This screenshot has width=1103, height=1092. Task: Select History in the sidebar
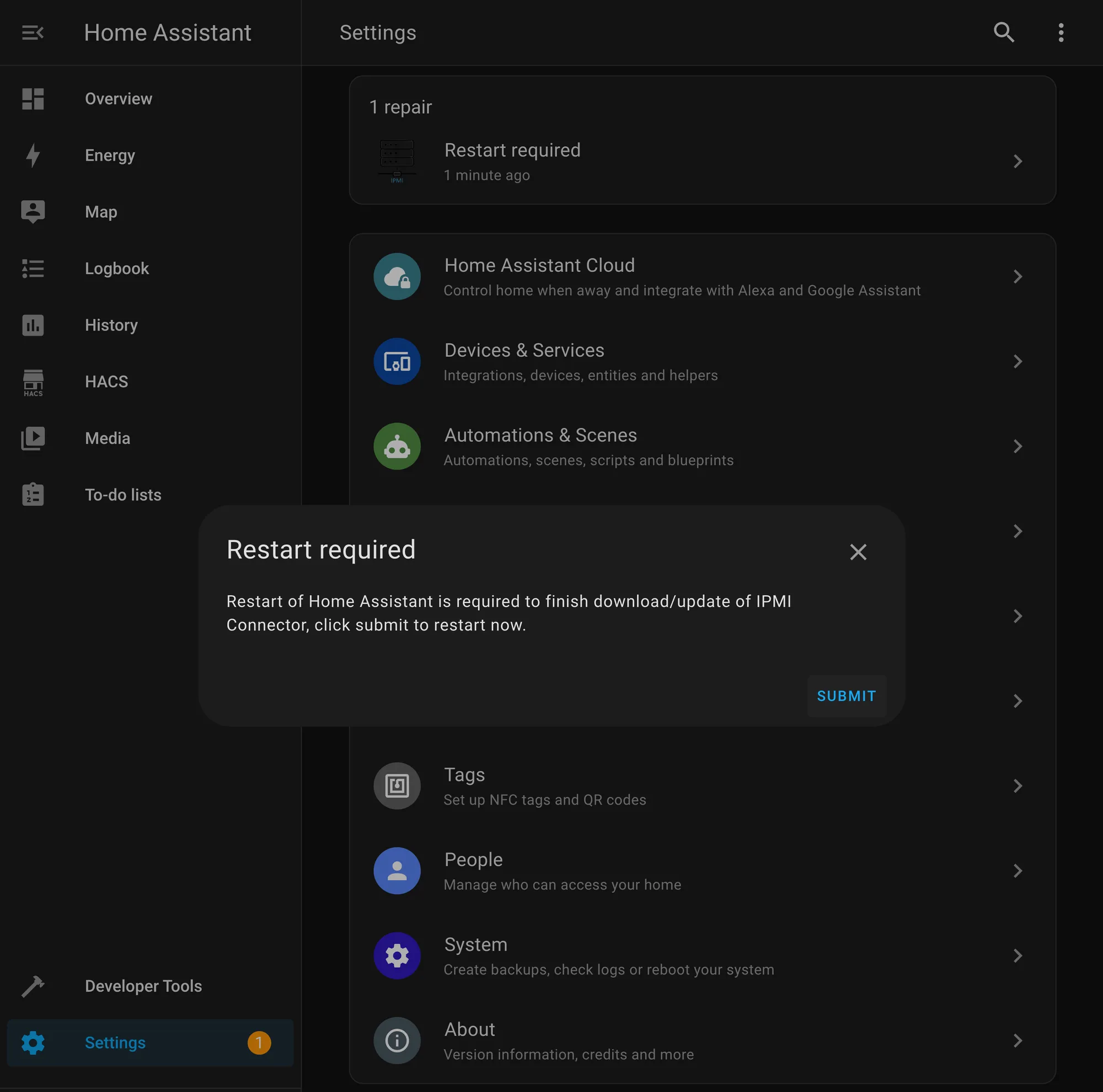coord(151,325)
